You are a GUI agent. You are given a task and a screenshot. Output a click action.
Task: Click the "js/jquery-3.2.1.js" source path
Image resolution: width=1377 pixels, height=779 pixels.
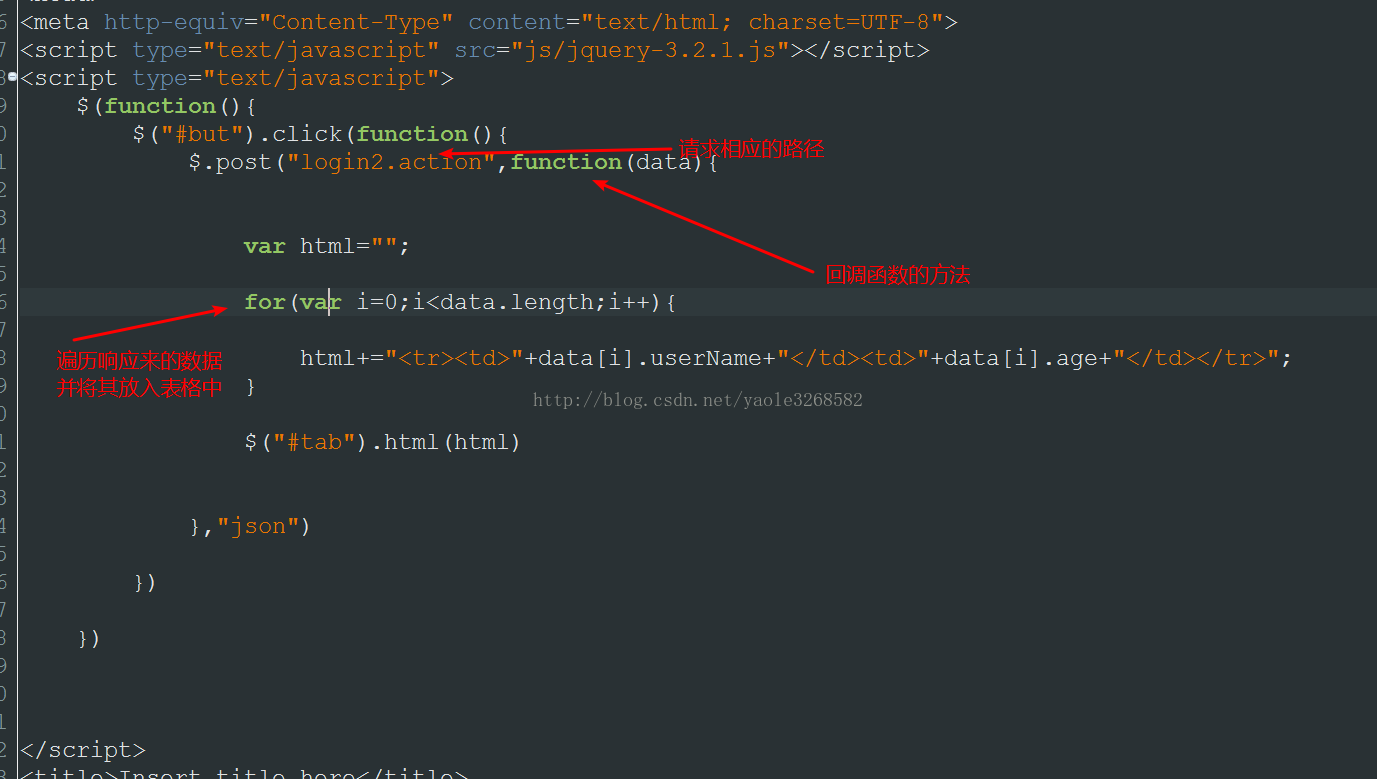pos(650,50)
